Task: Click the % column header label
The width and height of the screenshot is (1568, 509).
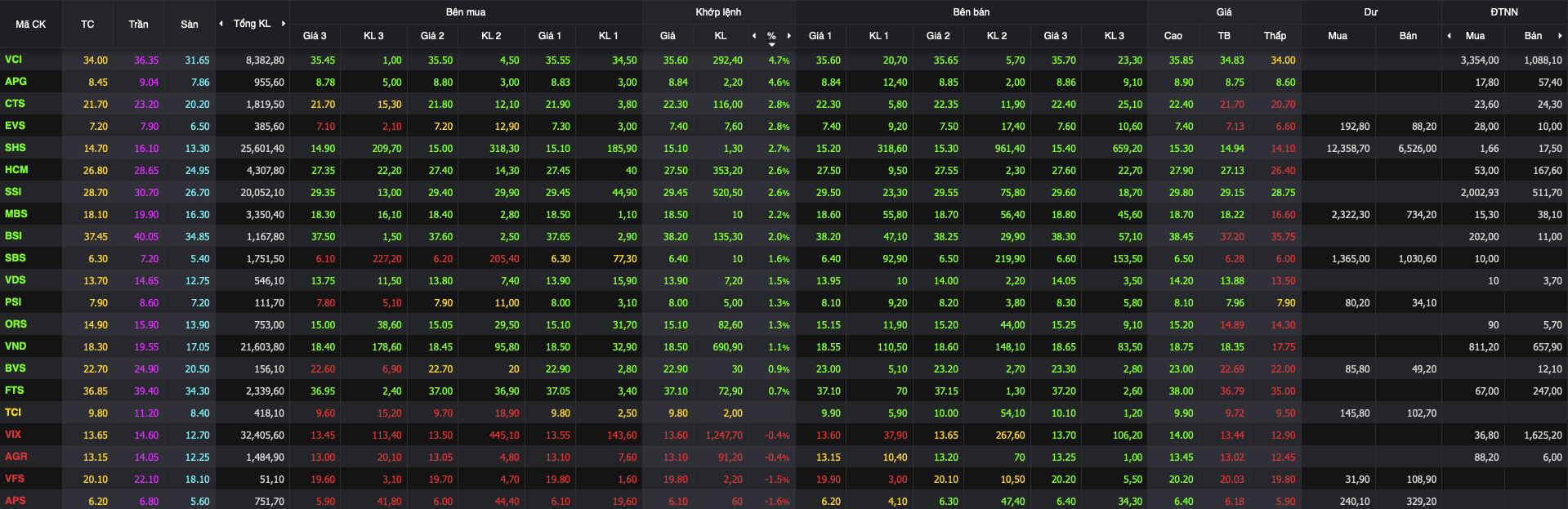Action: tap(771, 36)
